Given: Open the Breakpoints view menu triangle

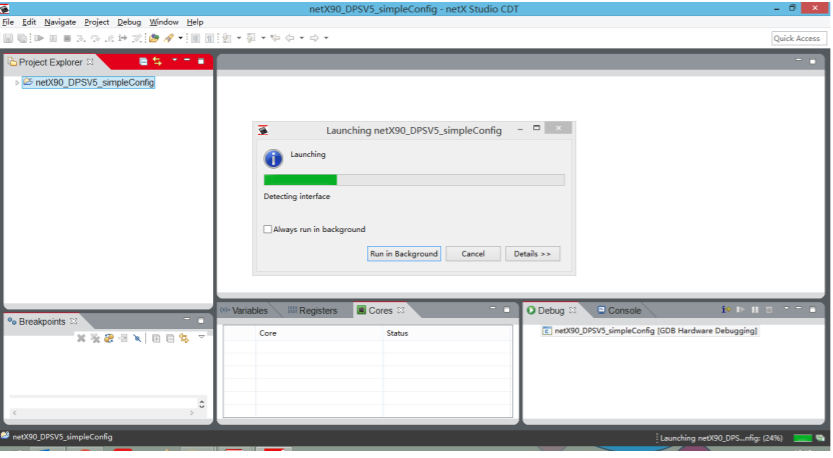Looking at the screenshot, I should (x=201, y=337).
